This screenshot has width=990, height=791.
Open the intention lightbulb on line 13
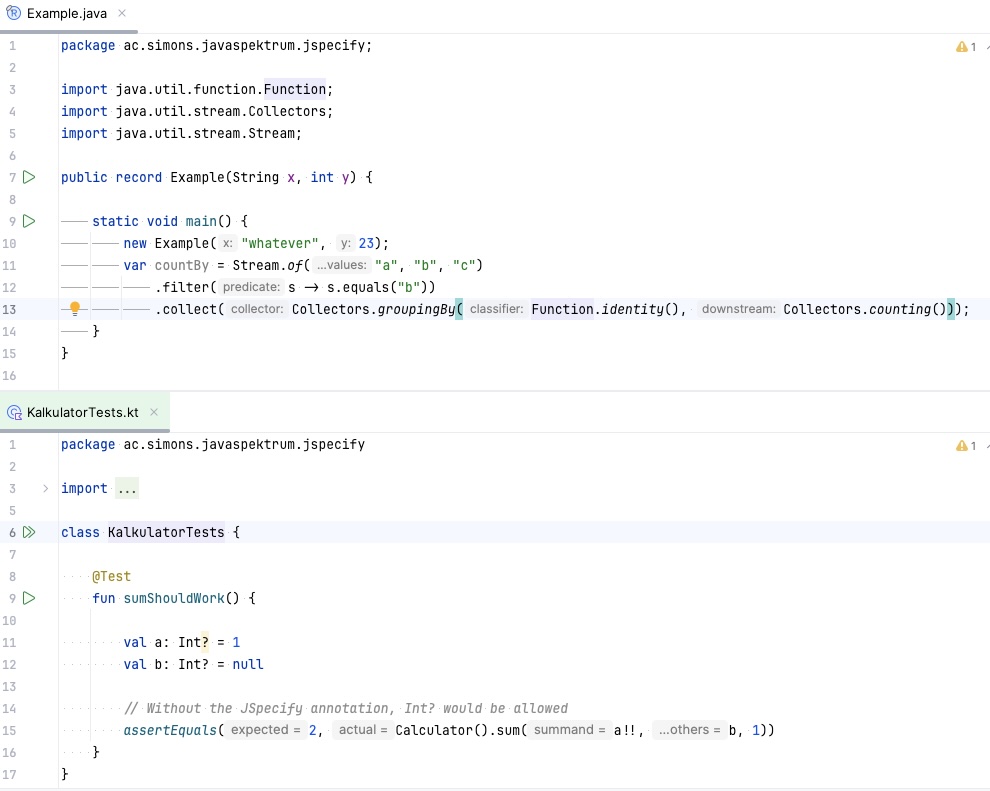(x=73, y=309)
